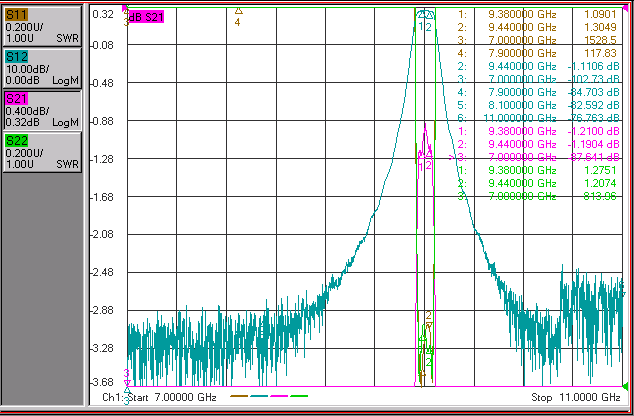Image resolution: width=634 pixels, height=416 pixels.
Task: Click the -0.88 Y-axis label
Action: pyautogui.click(x=101, y=121)
